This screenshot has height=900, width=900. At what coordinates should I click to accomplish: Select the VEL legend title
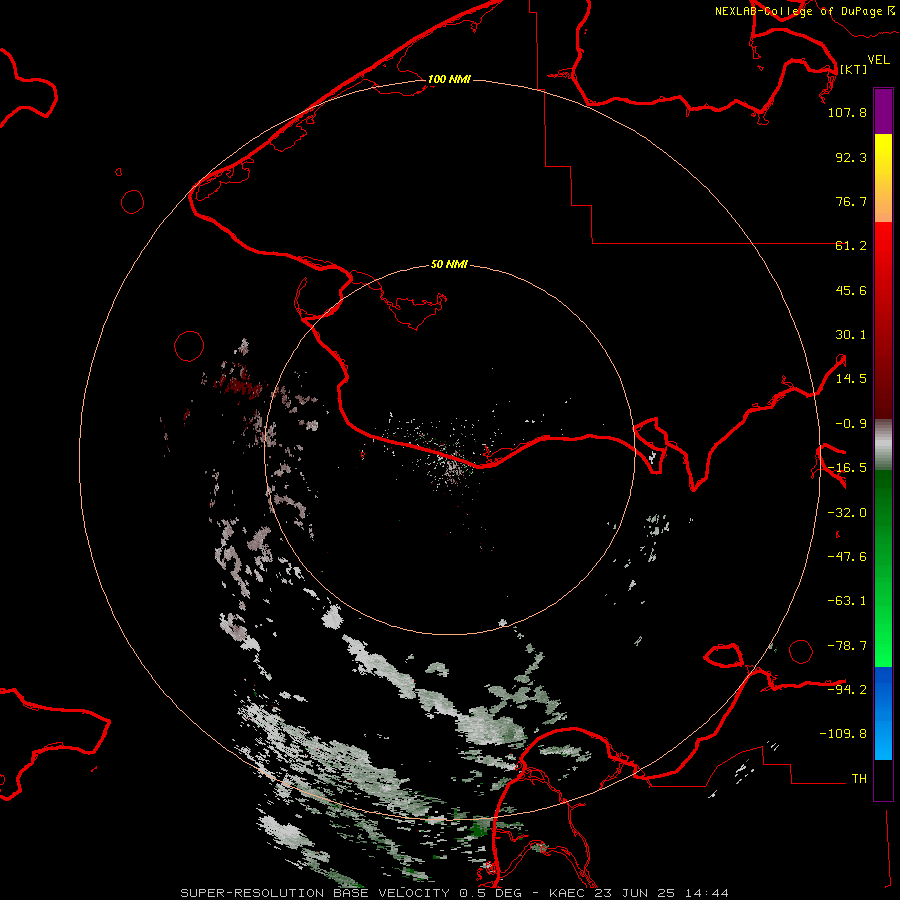(x=878, y=60)
